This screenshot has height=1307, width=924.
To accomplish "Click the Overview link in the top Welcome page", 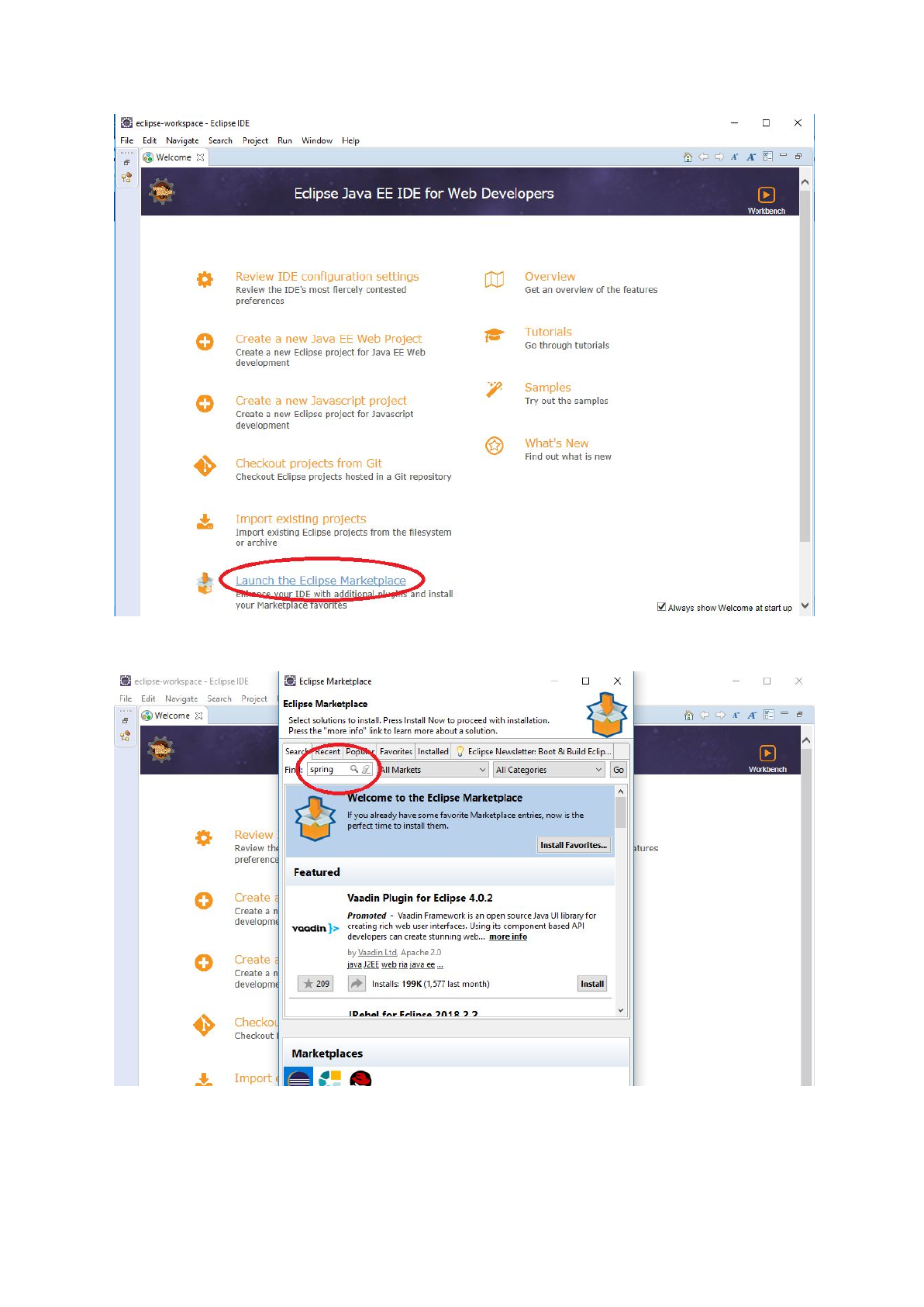I will pyautogui.click(x=550, y=277).
